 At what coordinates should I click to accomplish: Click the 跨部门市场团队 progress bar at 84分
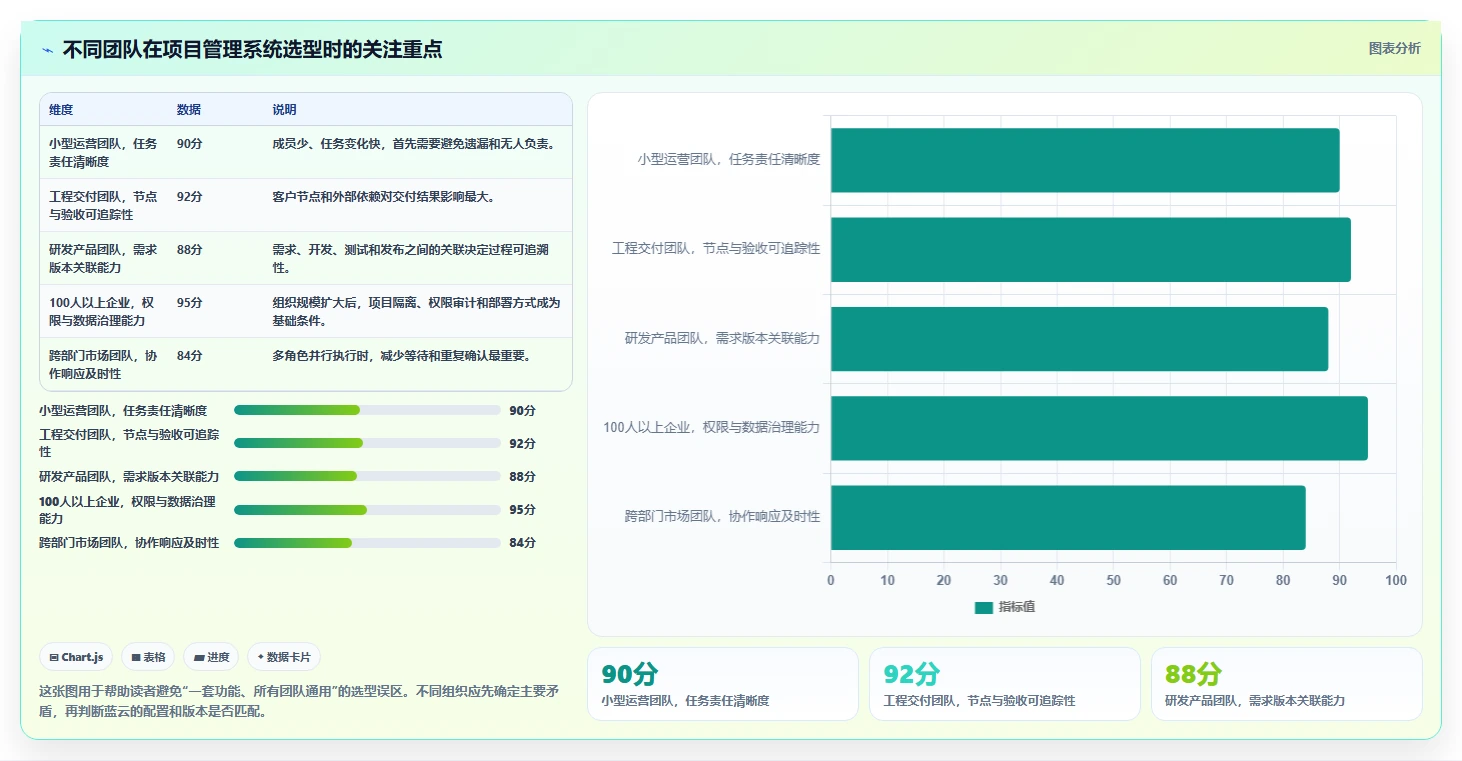pos(367,543)
